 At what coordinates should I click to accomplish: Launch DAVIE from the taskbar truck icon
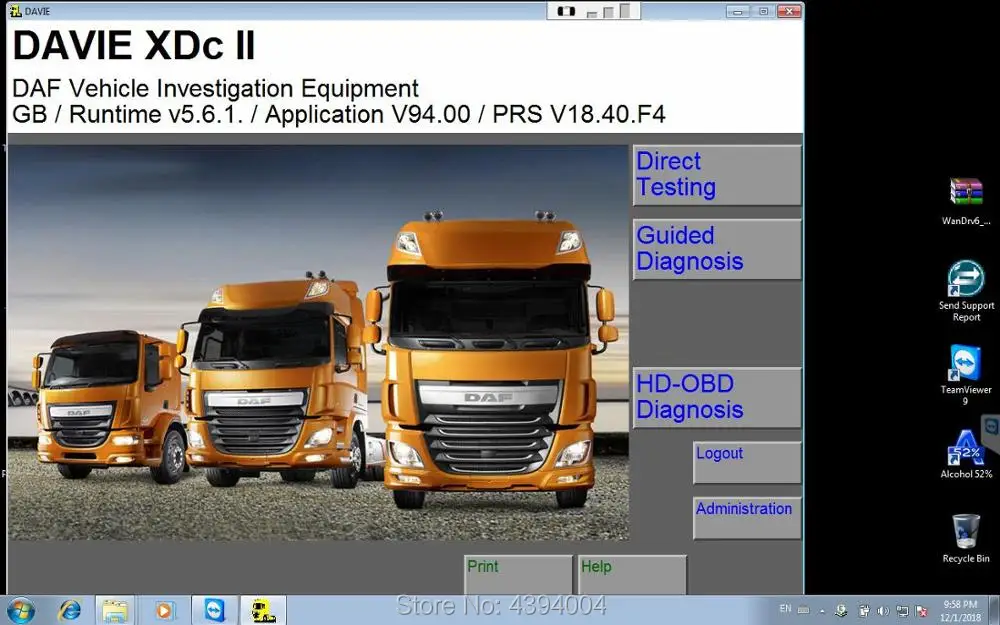263,610
